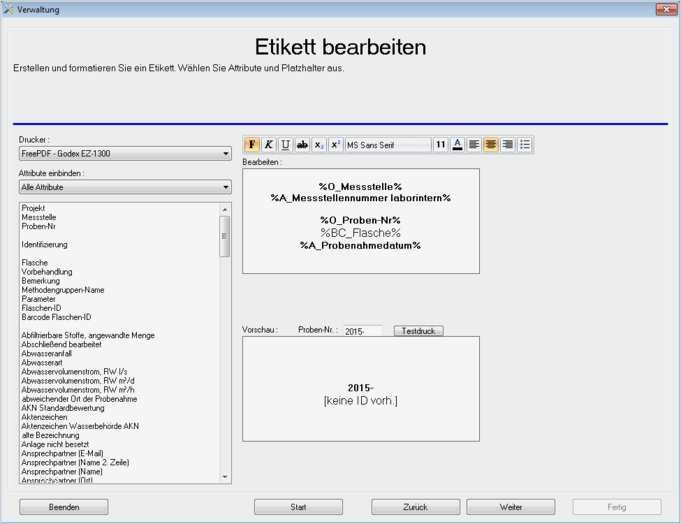
Task: Select 'Anlage nicht besetzt' attribute
Action: (x=55, y=445)
